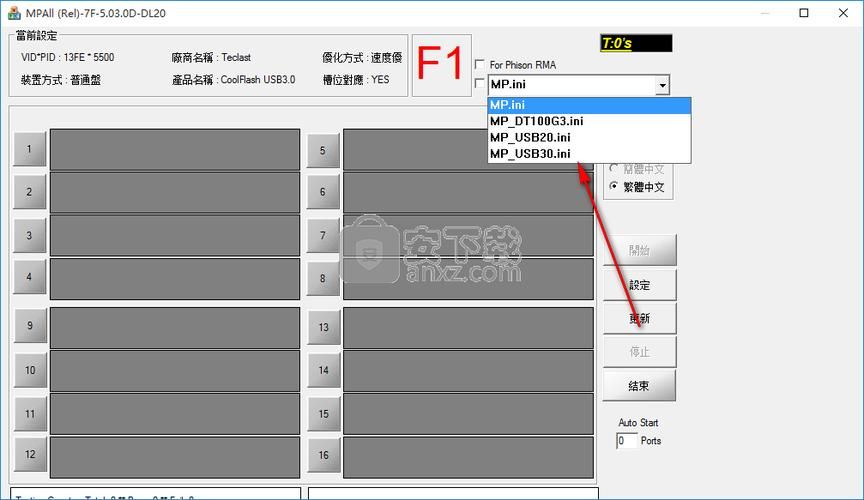Click the 欄位對應 : YES text

pyautogui.click(x=356, y=80)
